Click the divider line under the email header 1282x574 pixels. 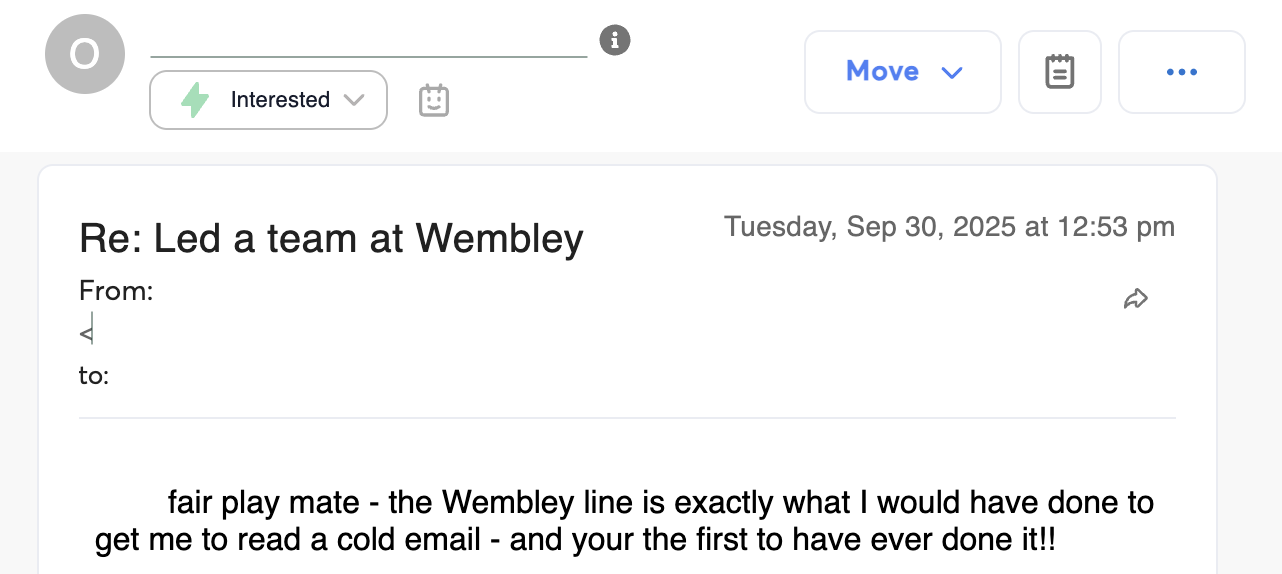[627, 418]
